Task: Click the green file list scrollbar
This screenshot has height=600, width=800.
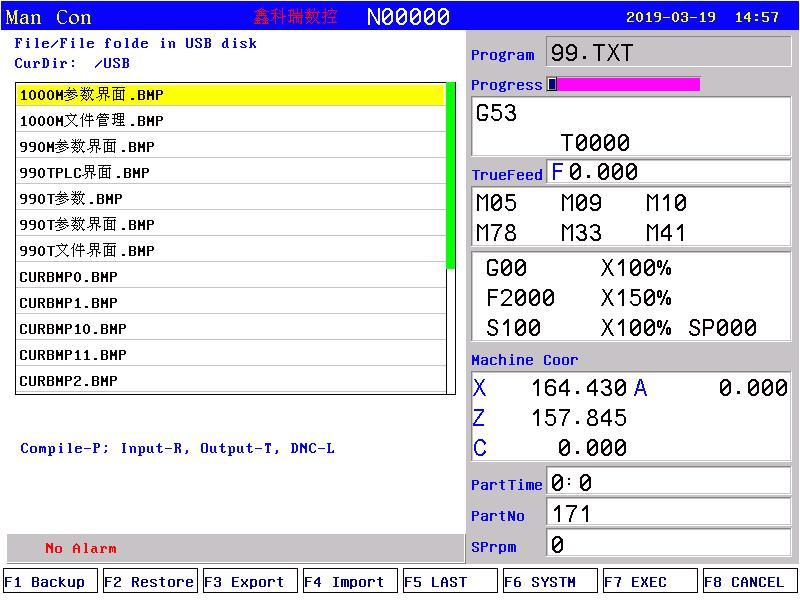Action: point(451,175)
